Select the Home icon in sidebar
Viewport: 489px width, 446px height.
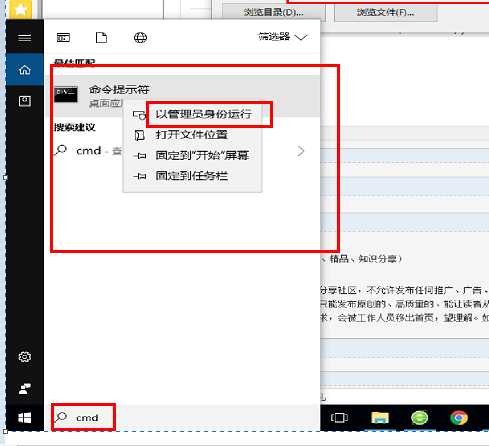pos(25,70)
